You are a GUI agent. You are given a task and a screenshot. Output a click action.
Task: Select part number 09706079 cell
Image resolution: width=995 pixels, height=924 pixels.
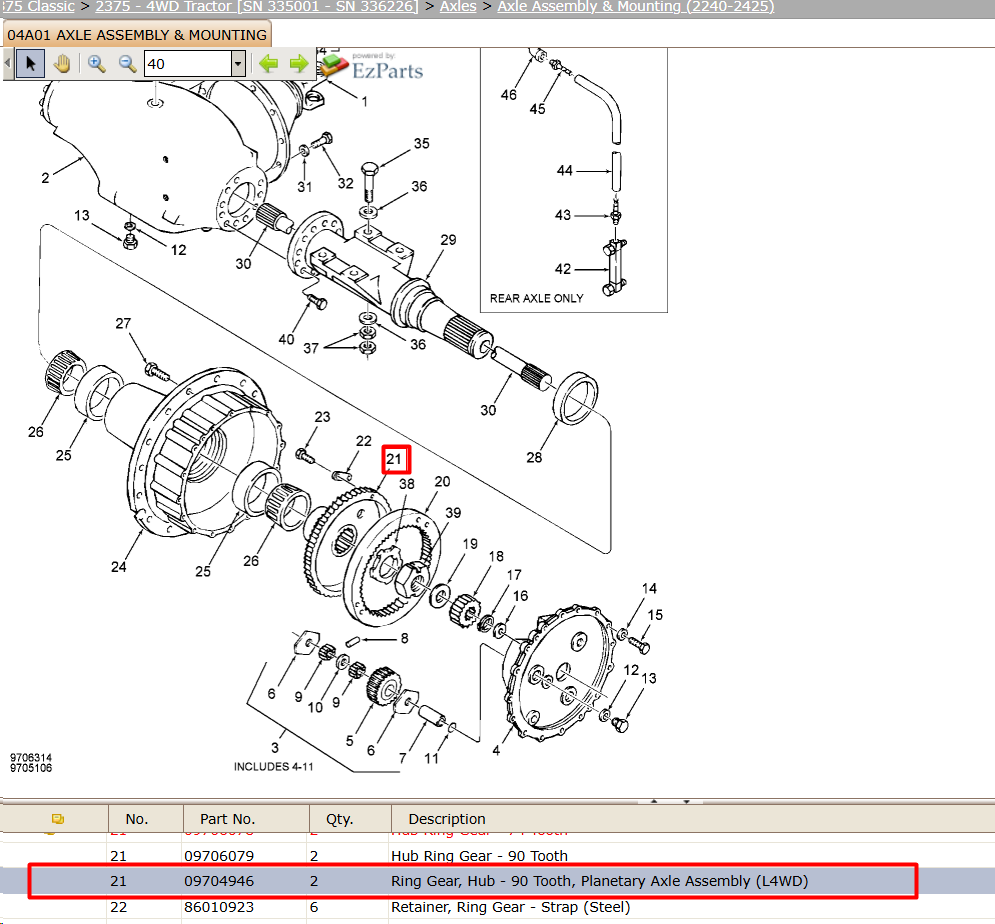219,855
